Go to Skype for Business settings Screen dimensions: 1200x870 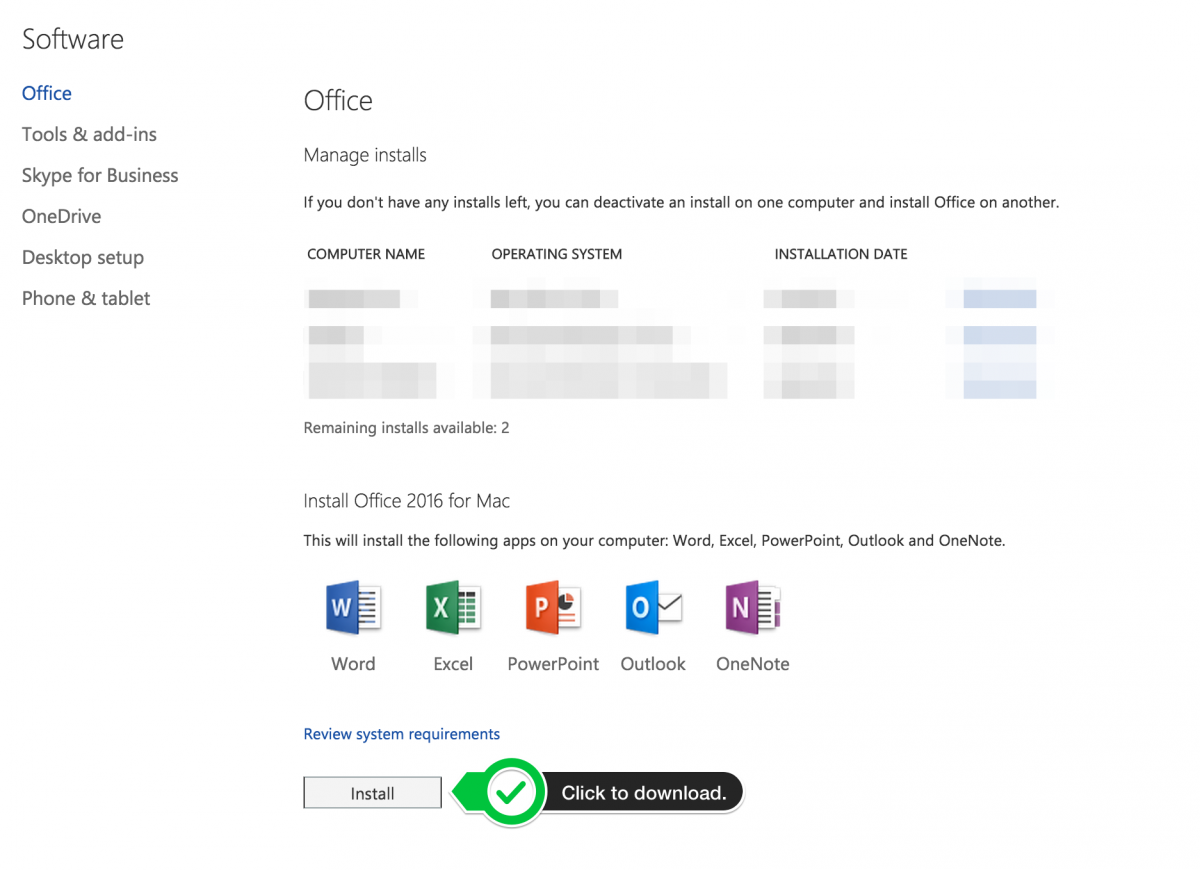pyautogui.click(x=100, y=175)
